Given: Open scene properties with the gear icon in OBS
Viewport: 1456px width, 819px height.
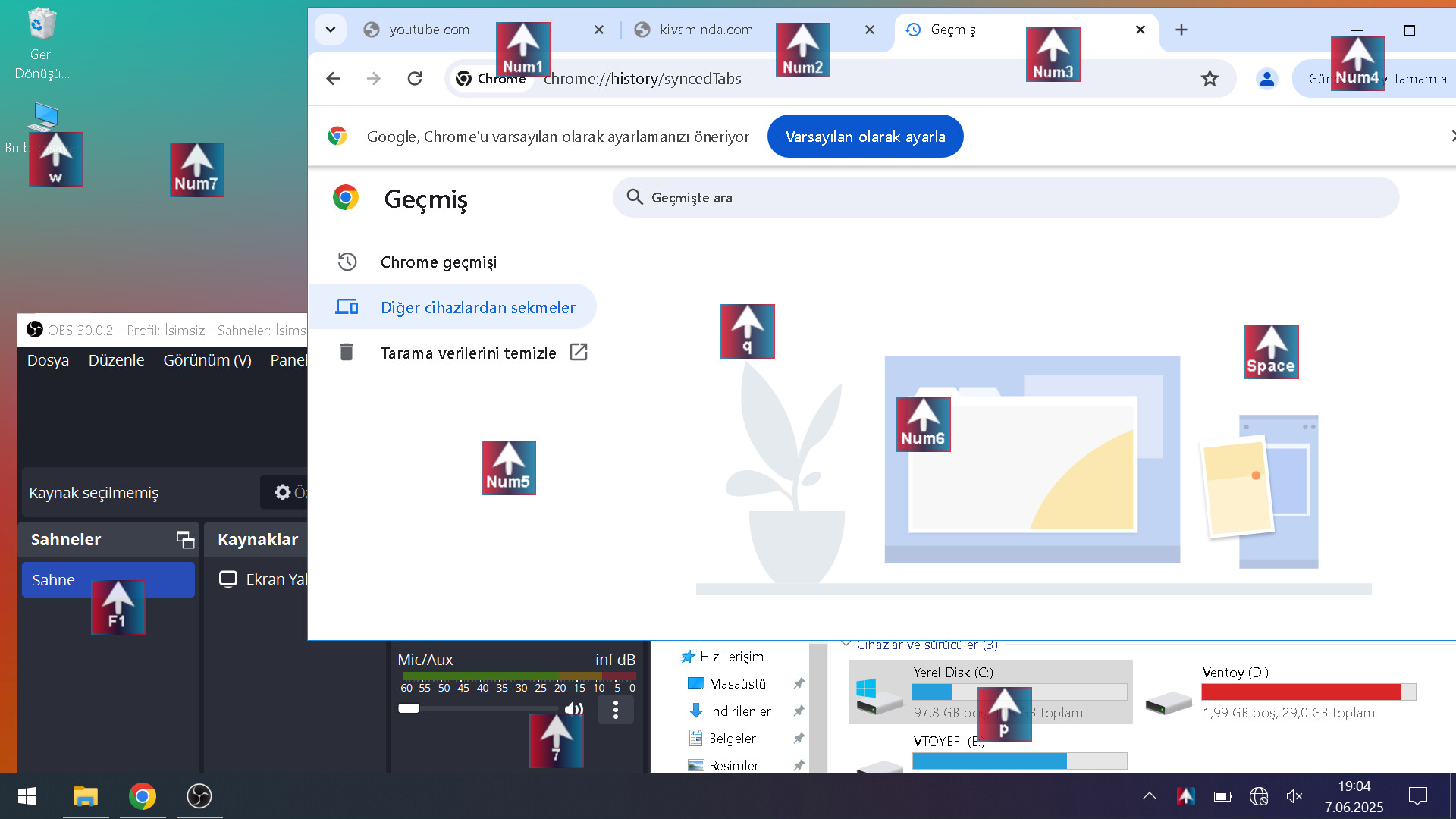Looking at the screenshot, I should click(281, 492).
